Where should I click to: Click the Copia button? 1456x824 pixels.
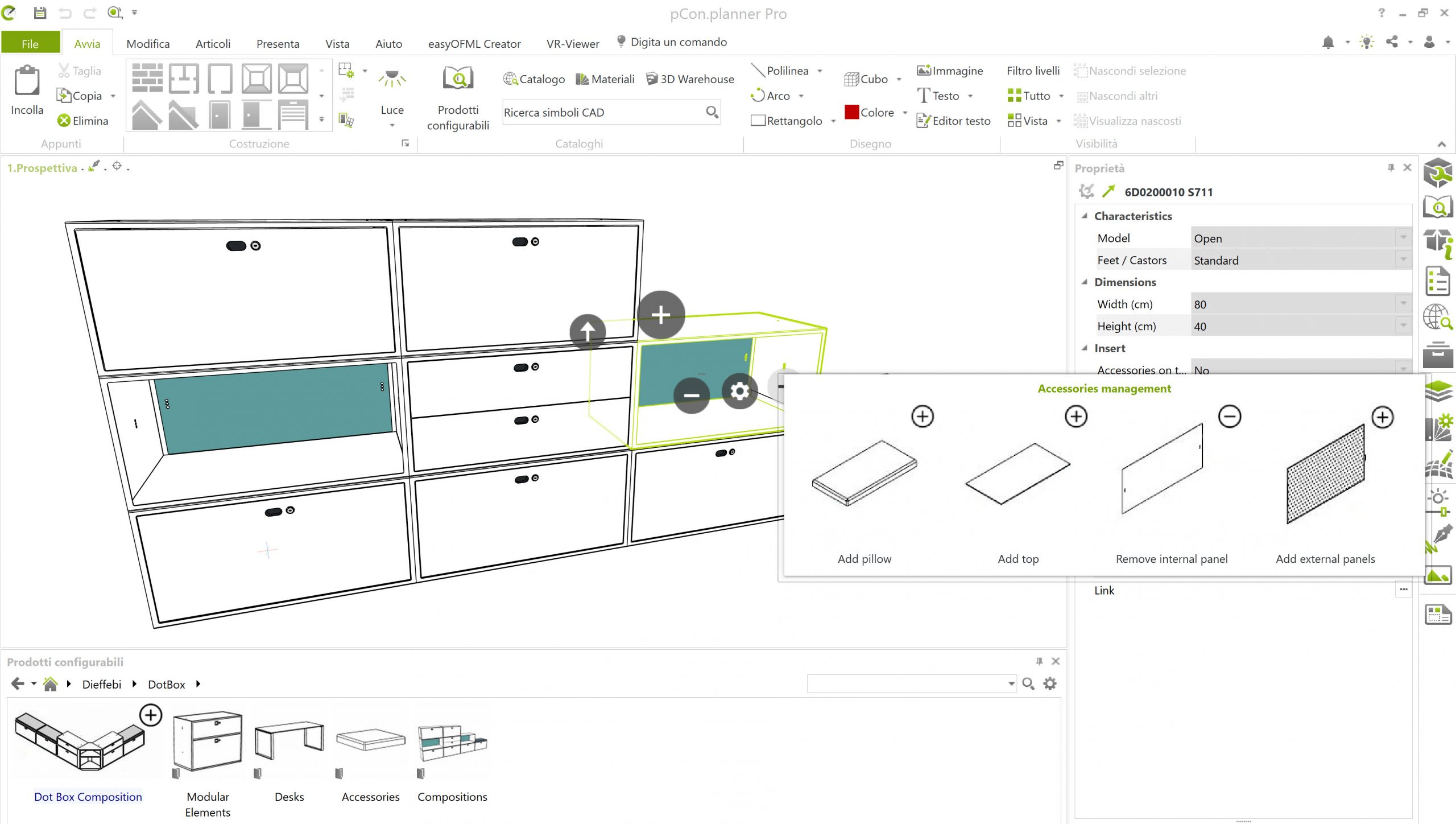[79, 96]
